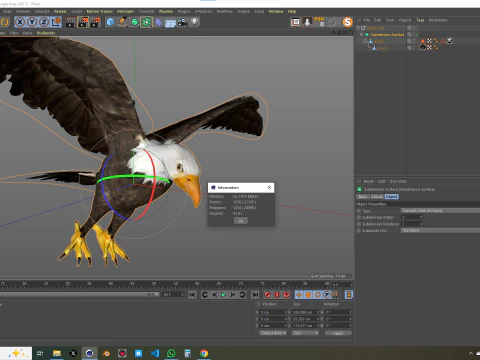Image resolution: width=480 pixels, height=360 pixels.
Task: Toggle the Z axis lock
Action: pos(44,22)
